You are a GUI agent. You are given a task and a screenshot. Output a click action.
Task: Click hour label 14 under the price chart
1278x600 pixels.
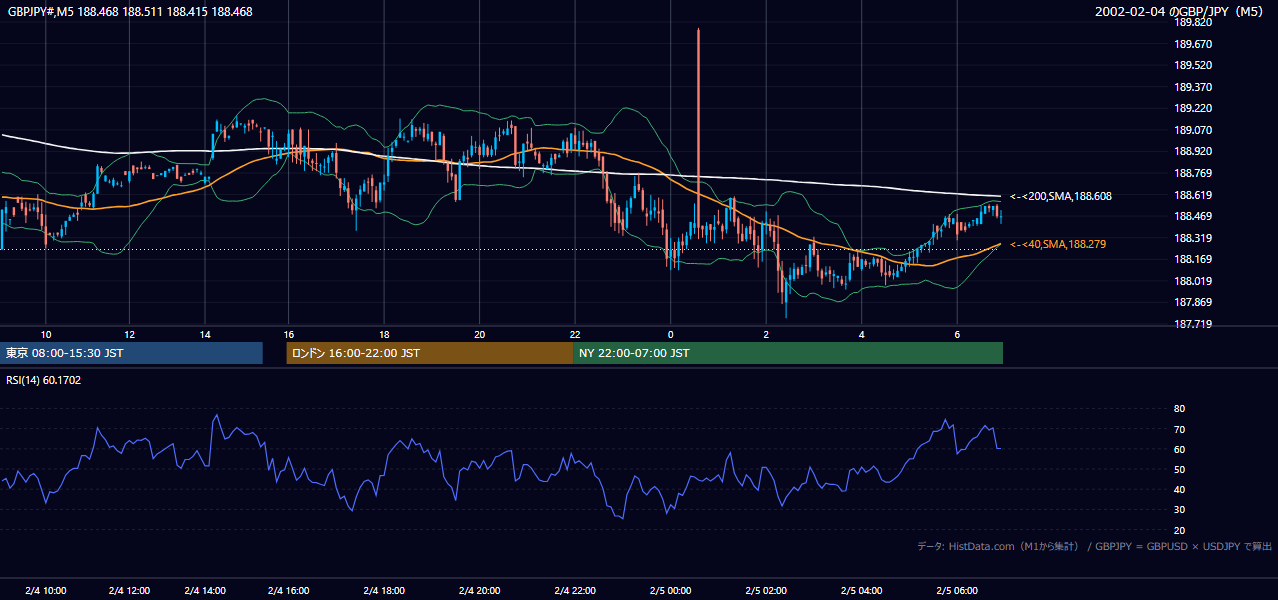[205, 334]
